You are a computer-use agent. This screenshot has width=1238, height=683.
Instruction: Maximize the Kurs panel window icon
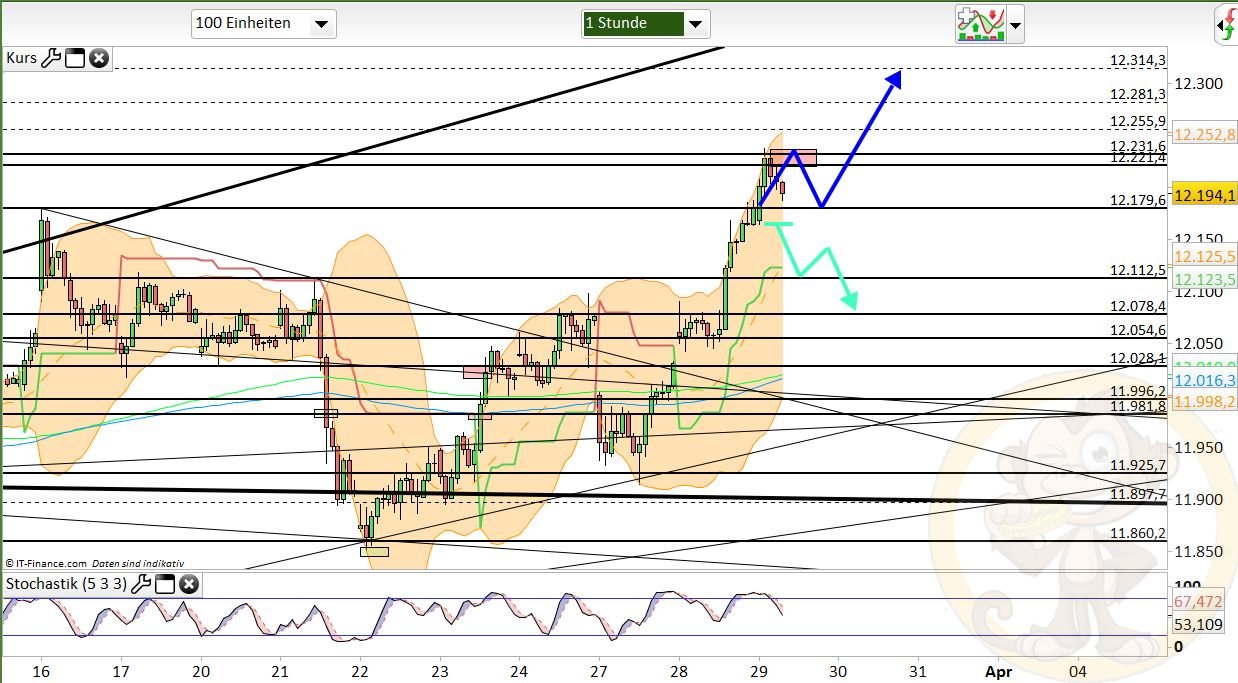pos(75,57)
